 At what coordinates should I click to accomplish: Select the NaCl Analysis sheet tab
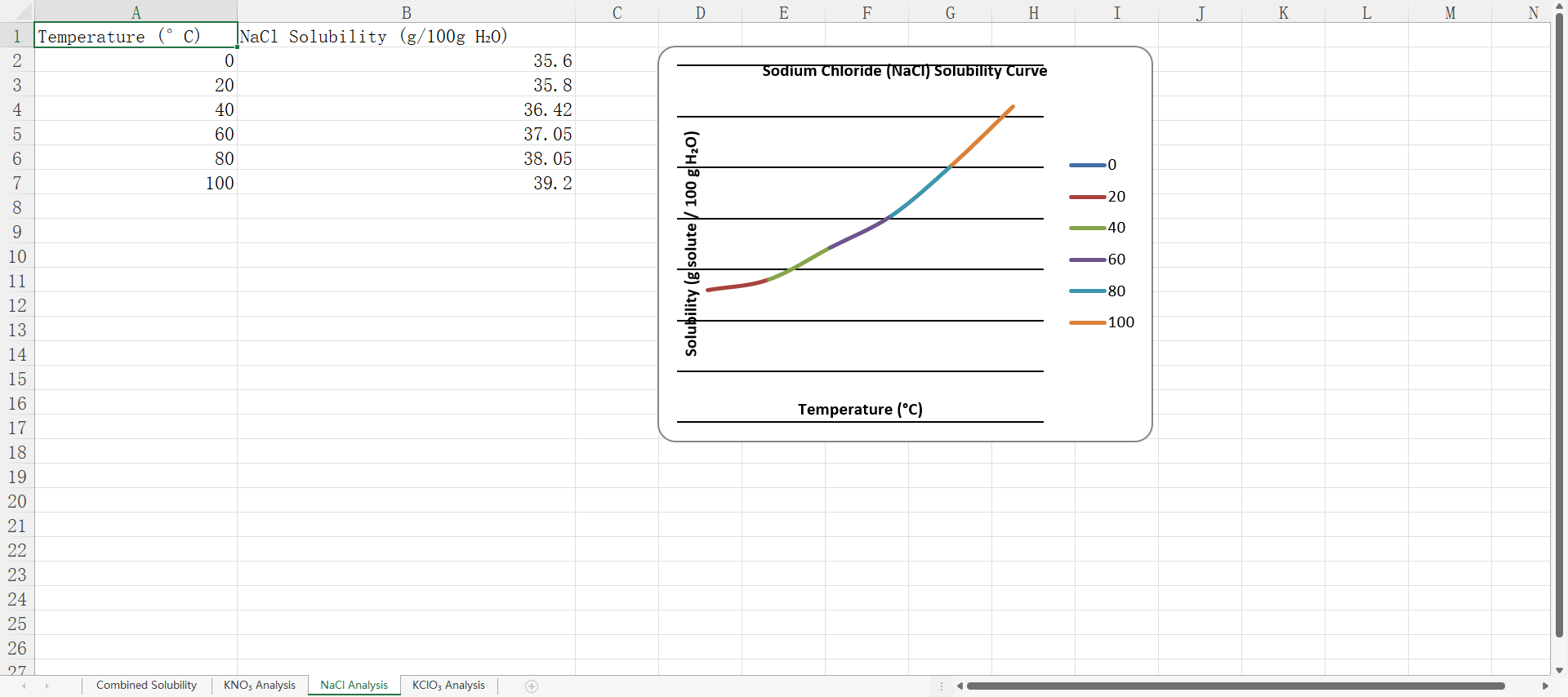354,686
